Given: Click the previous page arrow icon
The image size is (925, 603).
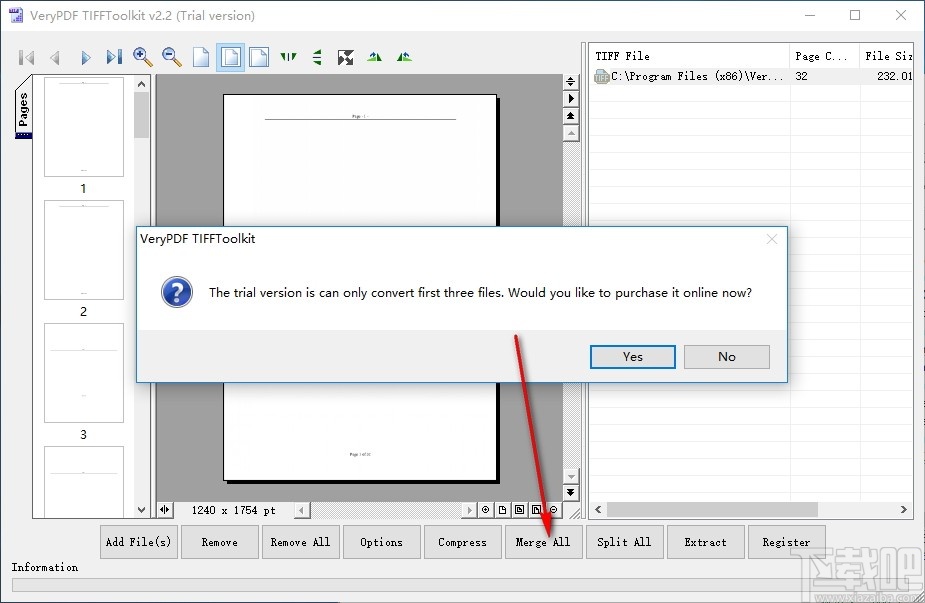Looking at the screenshot, I should pos(55,57).
